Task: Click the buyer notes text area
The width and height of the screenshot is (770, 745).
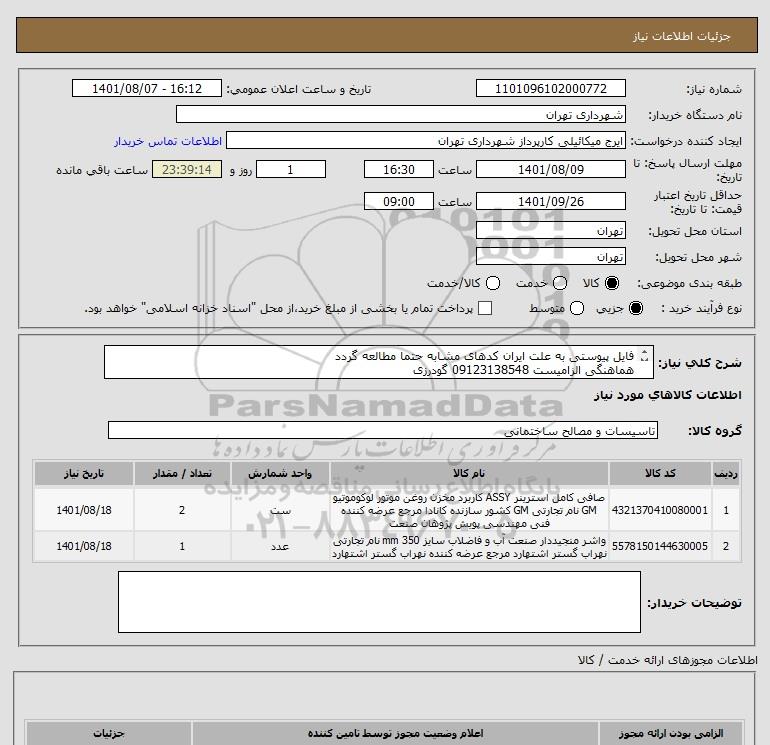Action: (379, 602)
